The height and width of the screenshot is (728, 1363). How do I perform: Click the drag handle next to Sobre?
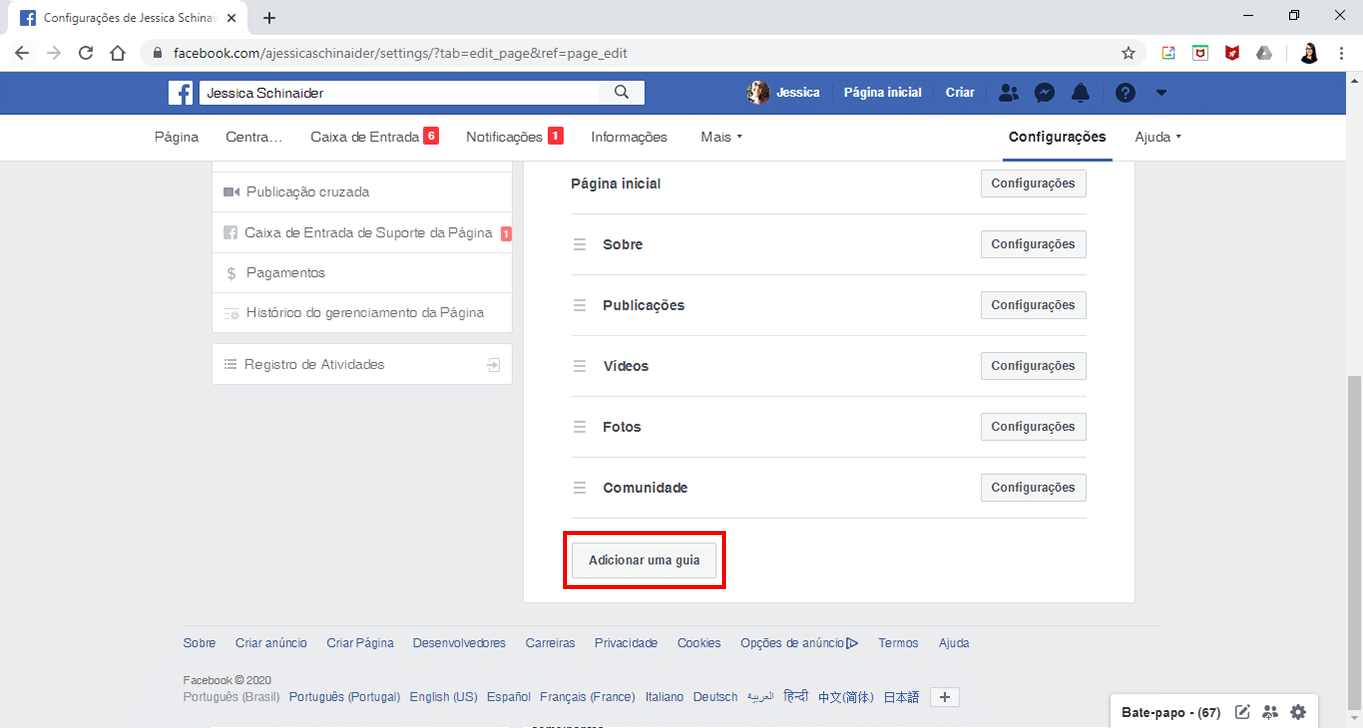click(x=580, y=244)
